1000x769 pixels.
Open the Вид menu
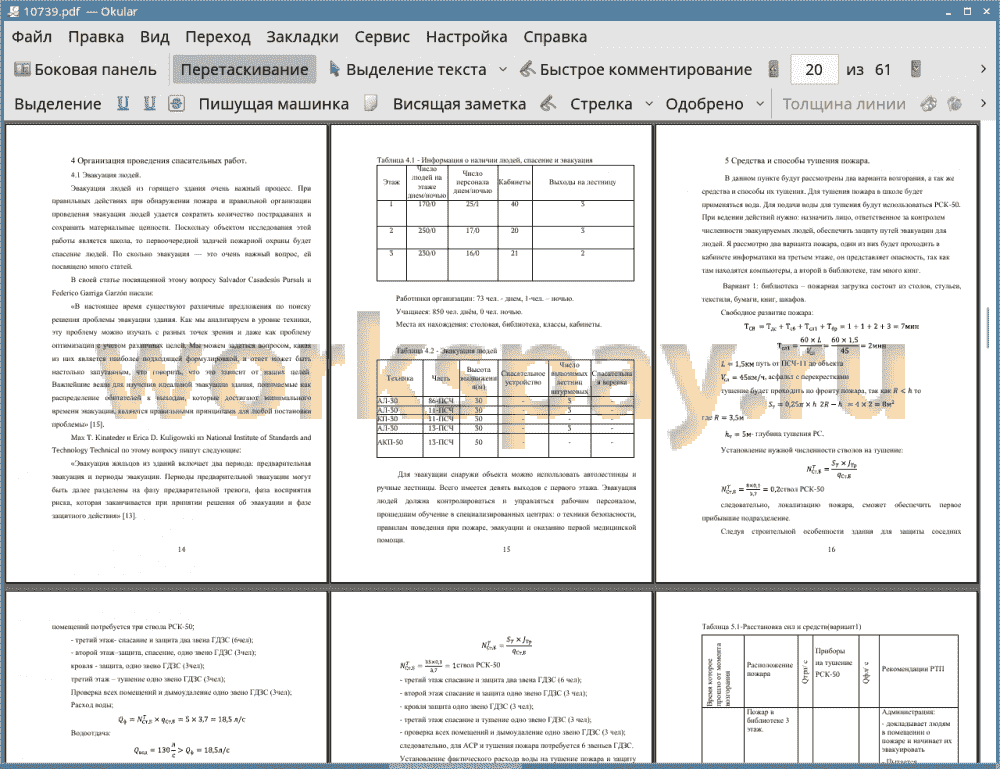tap(154, 37)
